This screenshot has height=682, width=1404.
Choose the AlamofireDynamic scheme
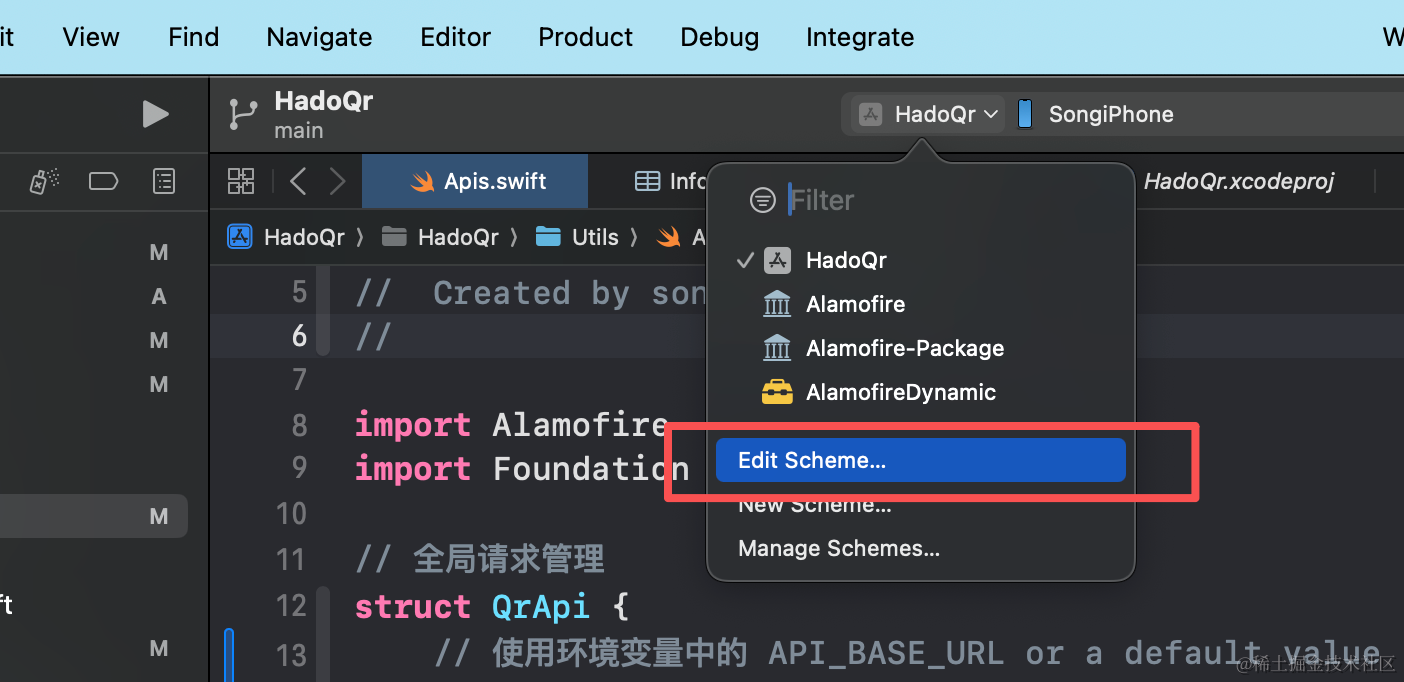pyautogui.click(x=920, y=392)
